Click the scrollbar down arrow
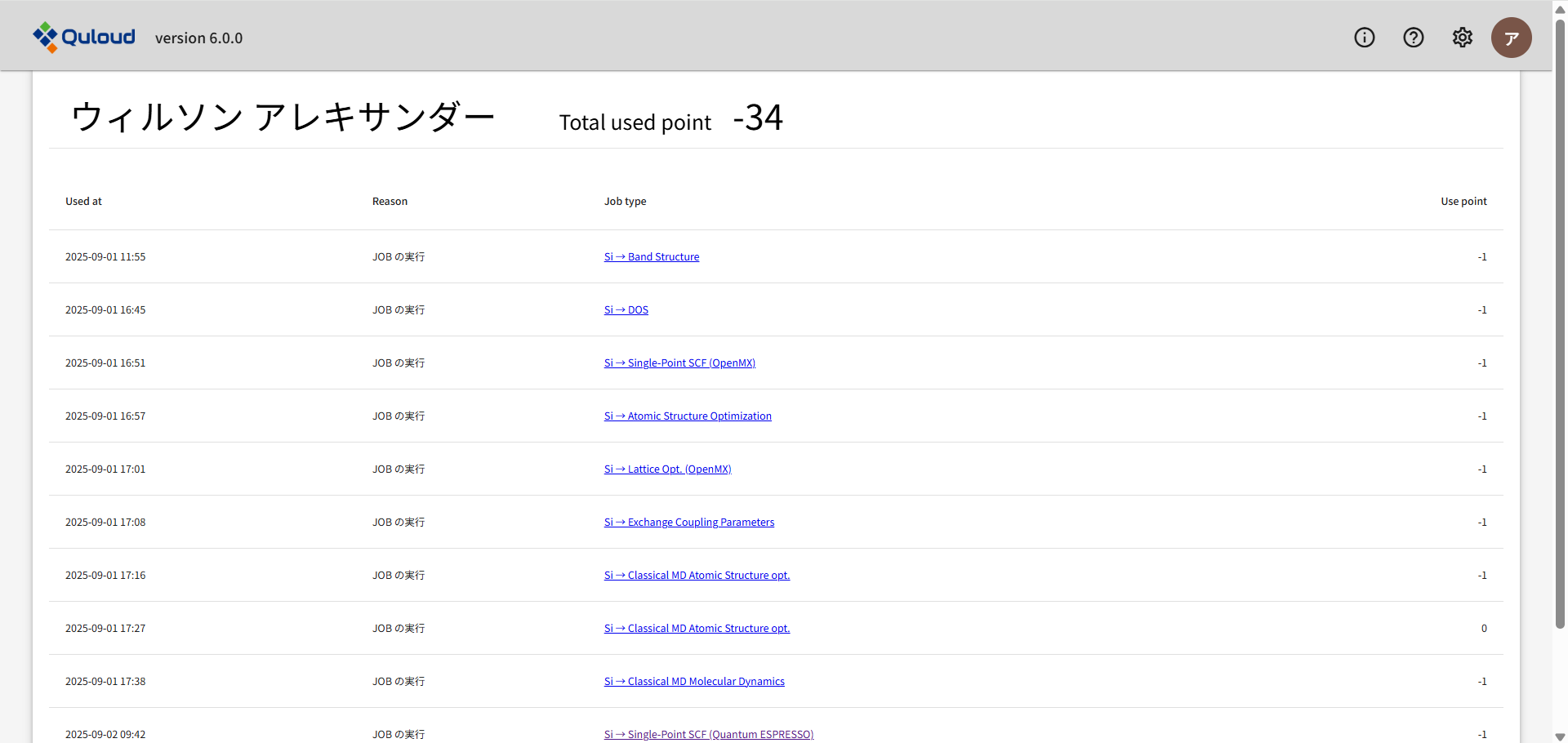Screen dimensions: 1568x743 (1560, 736)
